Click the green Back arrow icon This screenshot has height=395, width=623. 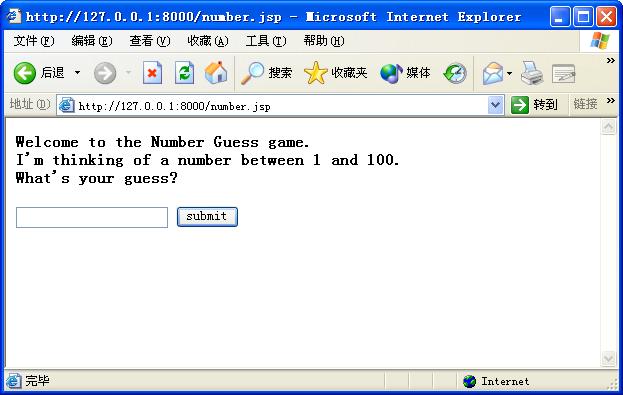pyautogui.click(x=25, y=73)
